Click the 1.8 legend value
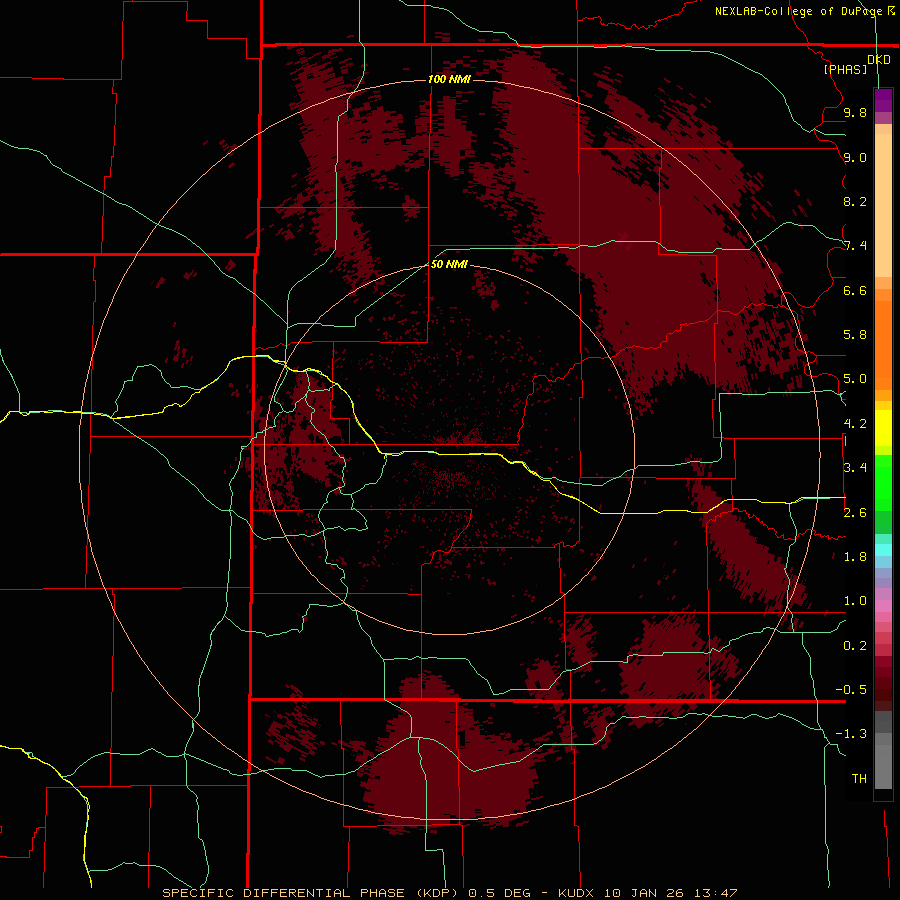The height and width of the screenshot is (900, 900). pos(855,557)
